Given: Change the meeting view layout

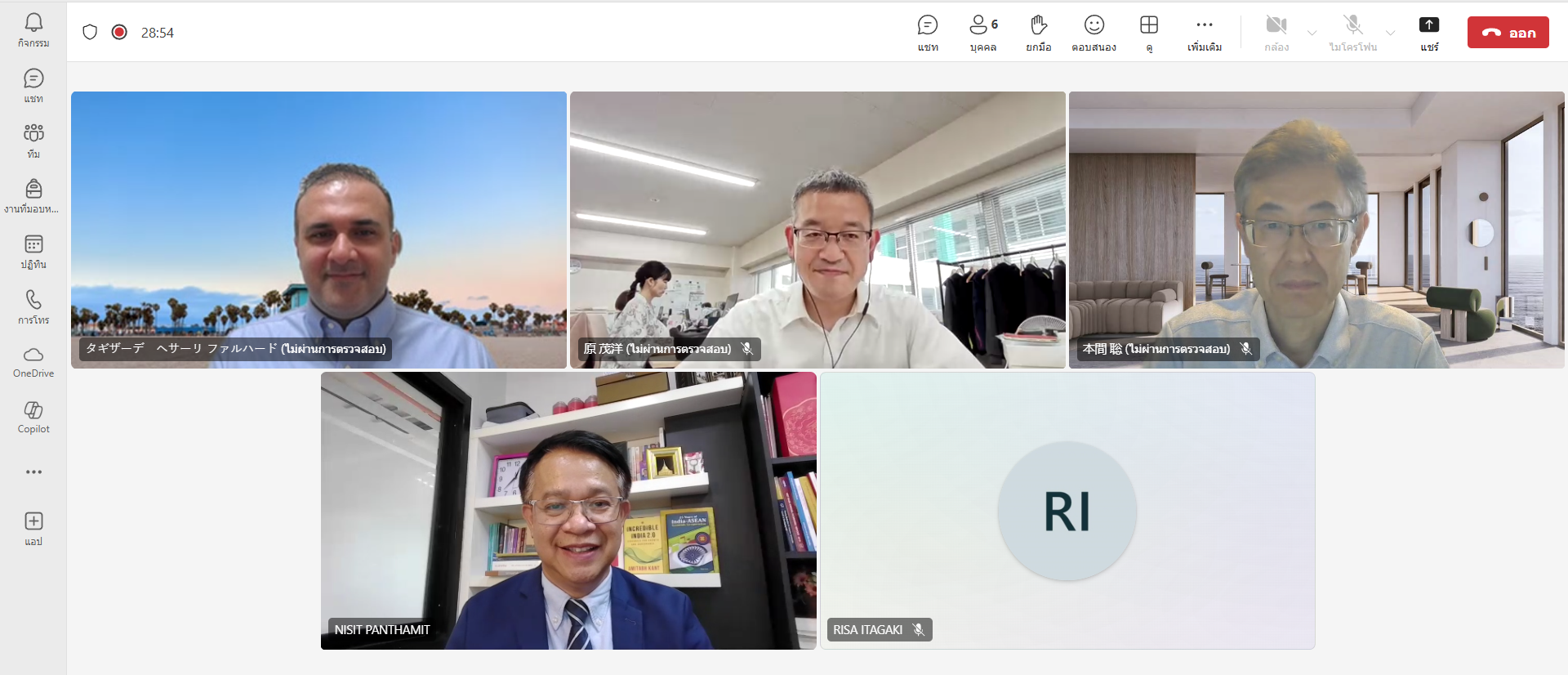Looking at the screenshot, I should 1149,33.
